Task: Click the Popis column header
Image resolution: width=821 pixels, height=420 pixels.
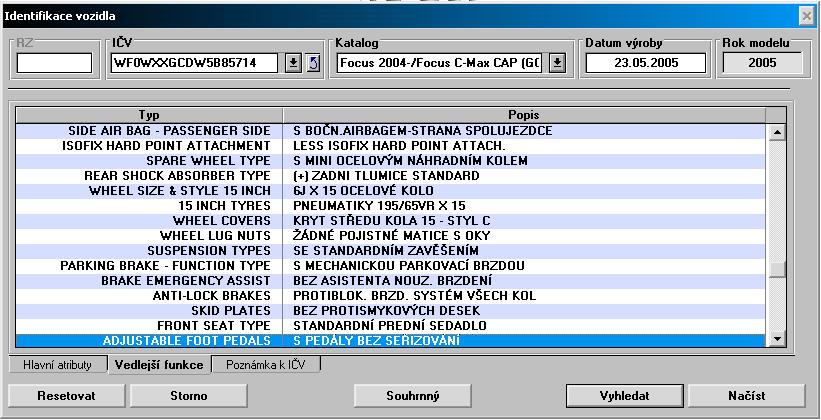Action: pyautogui.click(x=524, y=114)
